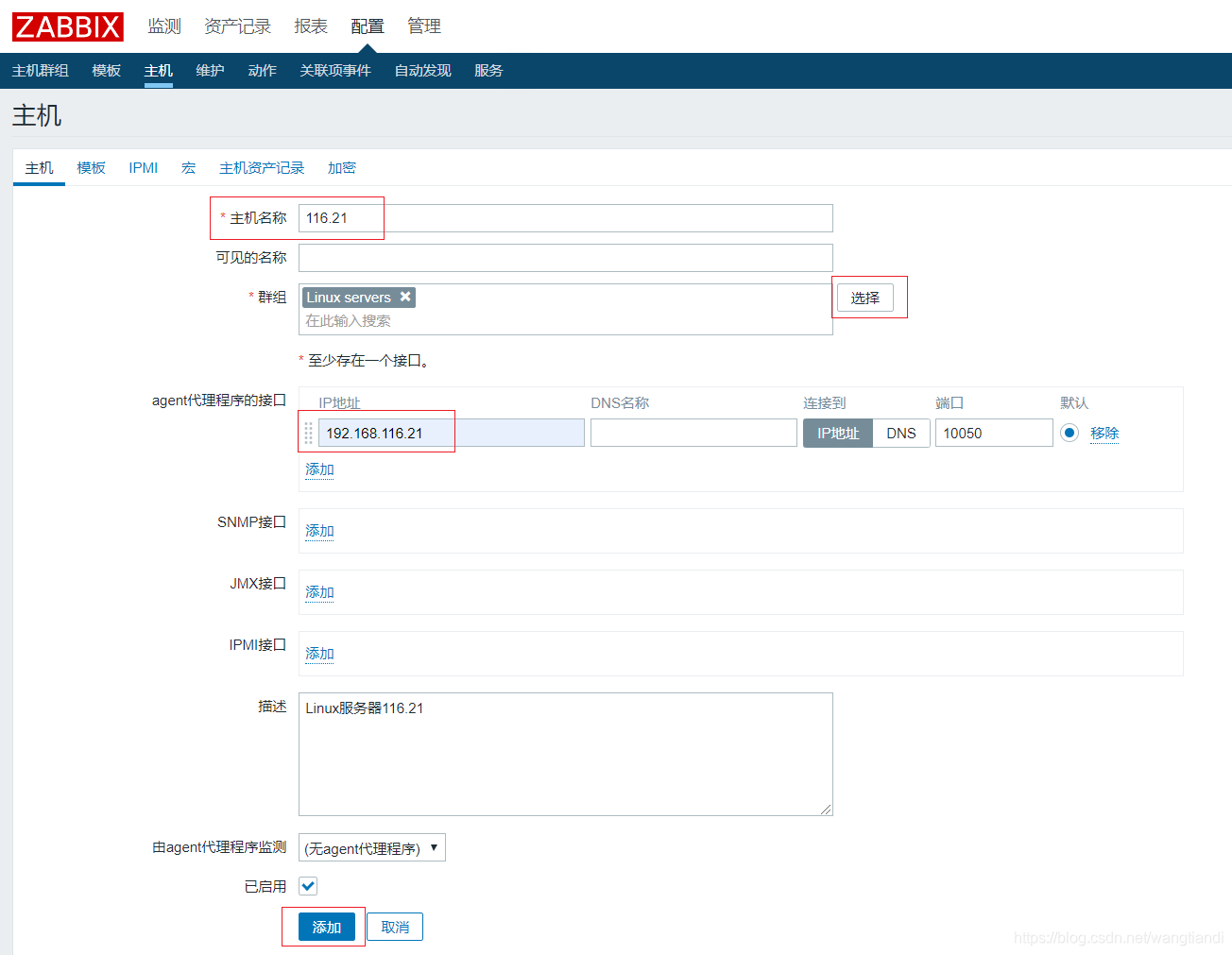Focus the 可见的名称 input field

pyautogui.click(x=566, y=258)
